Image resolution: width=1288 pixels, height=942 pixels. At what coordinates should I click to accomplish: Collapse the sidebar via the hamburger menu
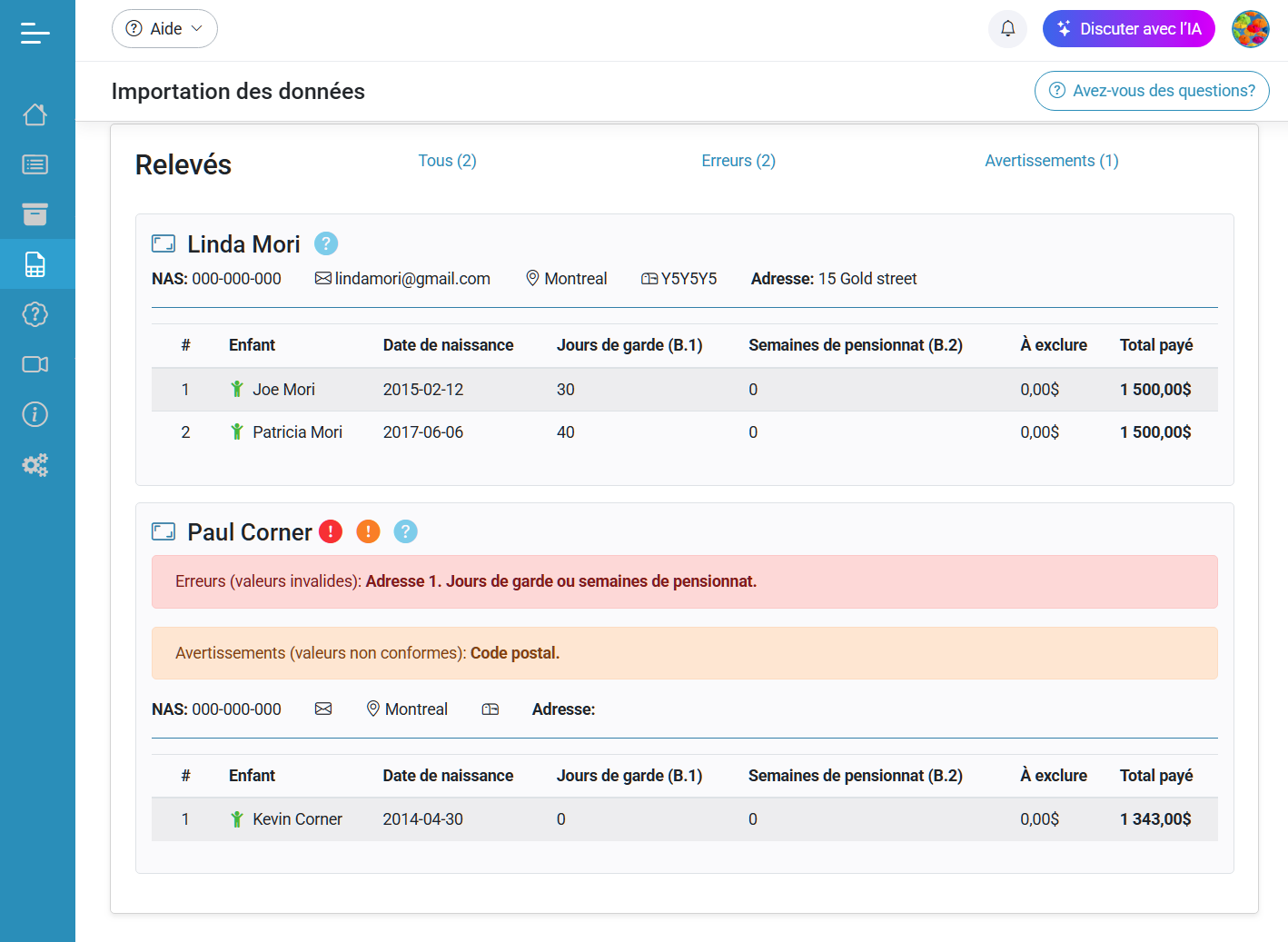[x=35, y=33]
